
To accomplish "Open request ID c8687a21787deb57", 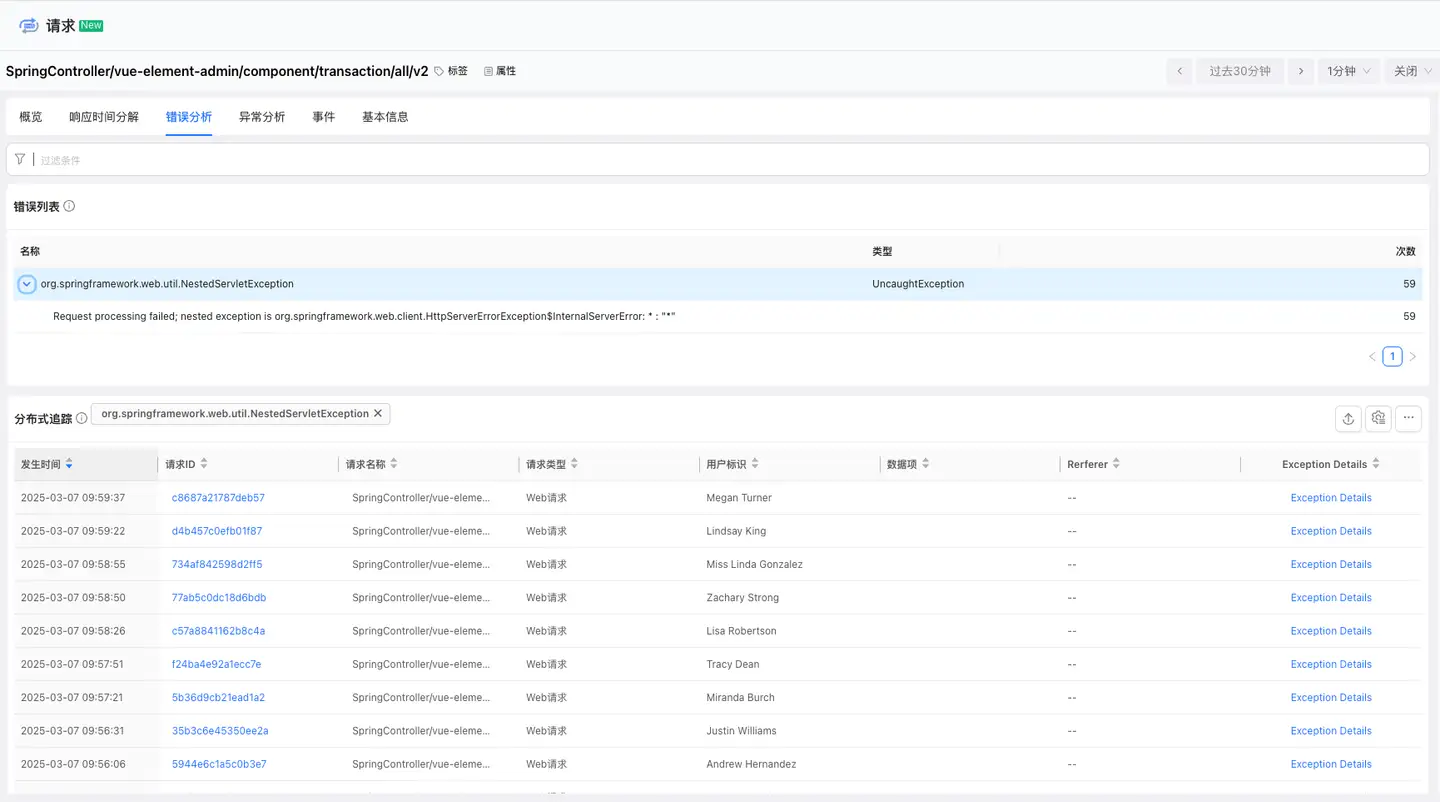I will click(218, 498).
